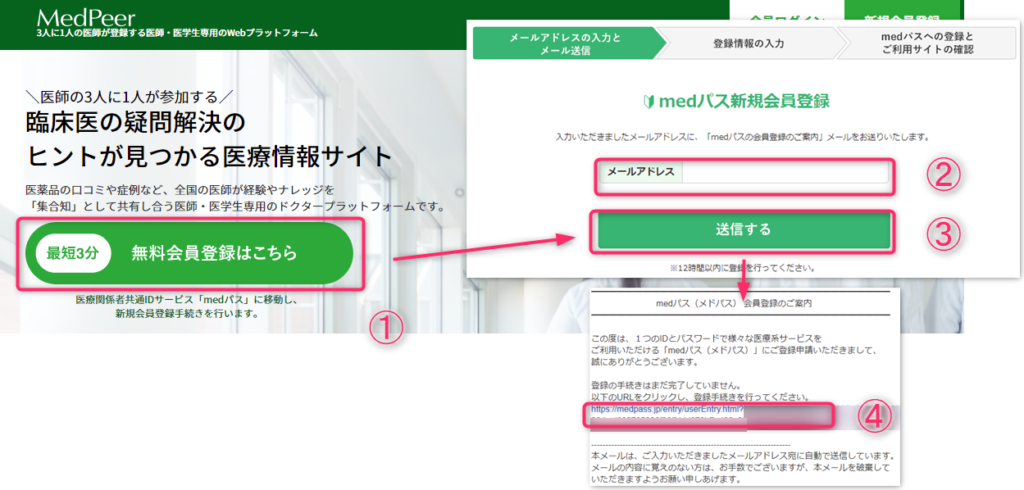
Task: Click the 最短3分 badge on the green button
Action: tap(73, 253)
